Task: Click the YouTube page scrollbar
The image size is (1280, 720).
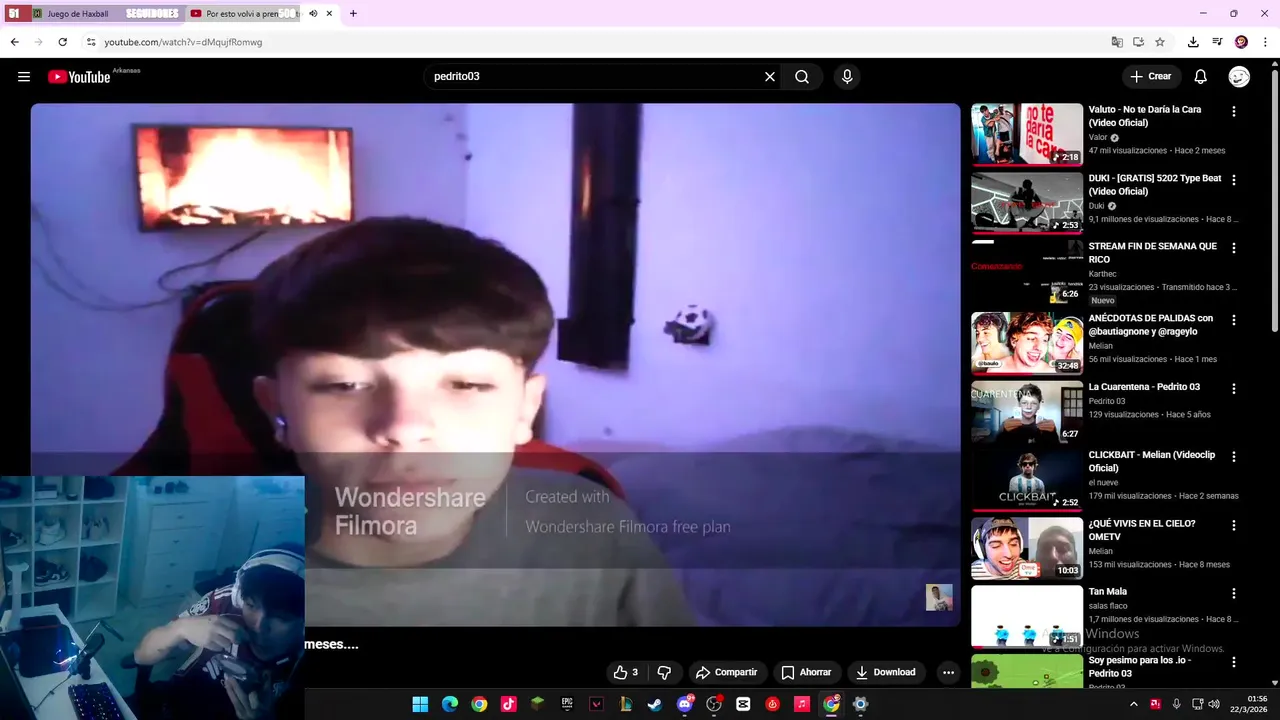Action: (1274, 200)
